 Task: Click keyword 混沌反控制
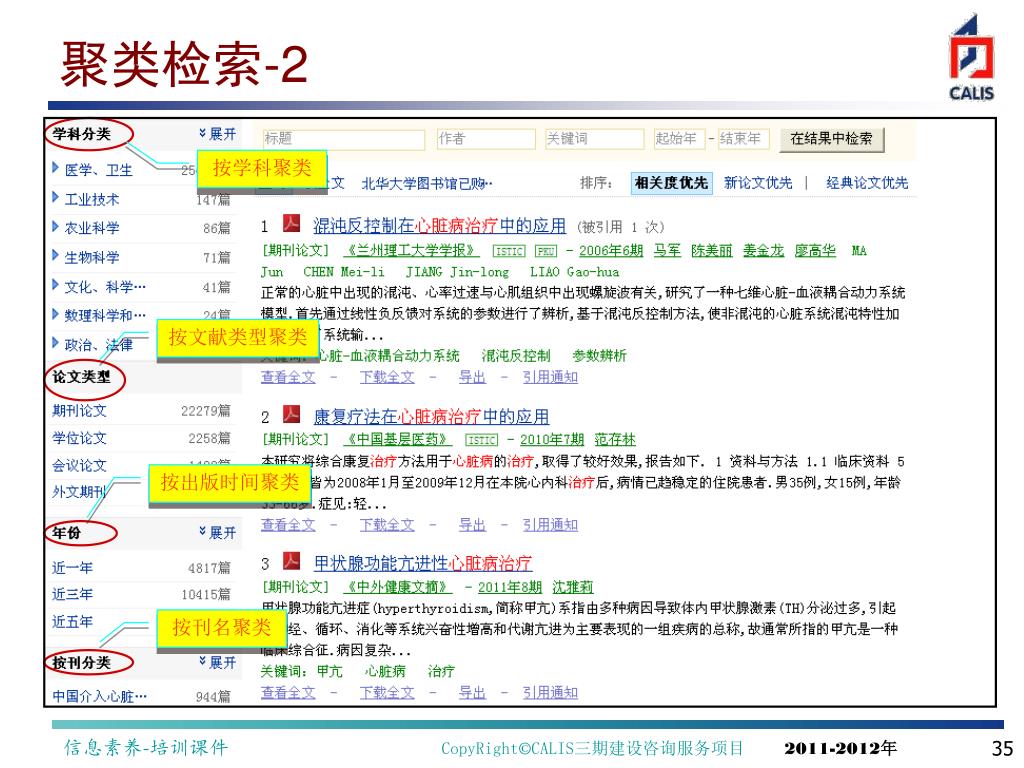pyautogui.click(x=516, y=356)
